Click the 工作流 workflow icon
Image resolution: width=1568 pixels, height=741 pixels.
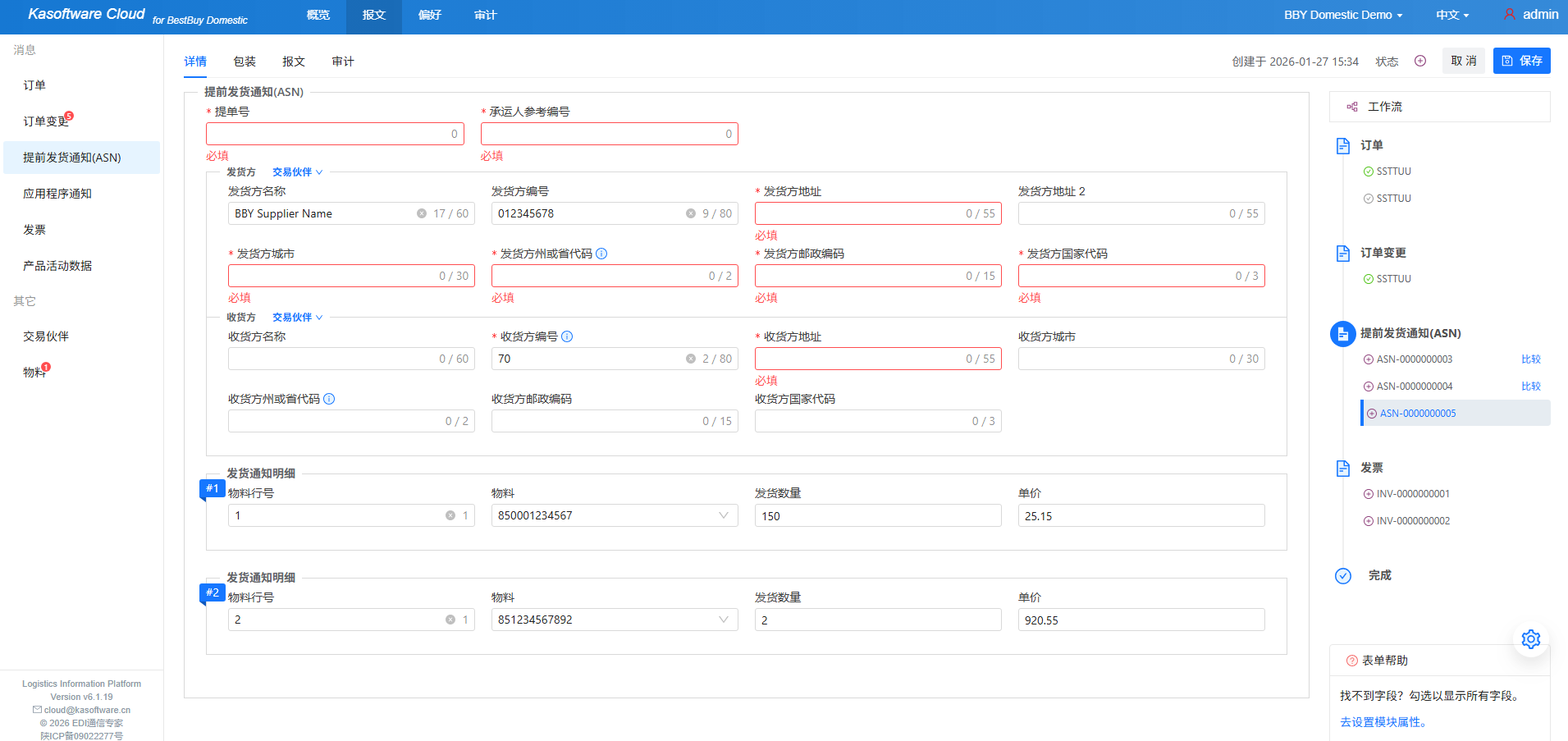pyautogui.click(x=1352, y=107)
